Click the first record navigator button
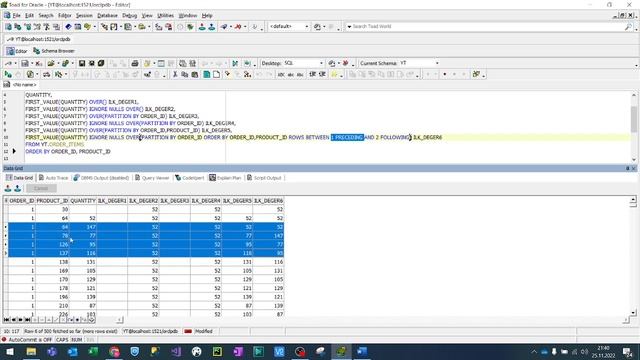The width and height of the screenshot is (640, 360). tap(7, 320)
